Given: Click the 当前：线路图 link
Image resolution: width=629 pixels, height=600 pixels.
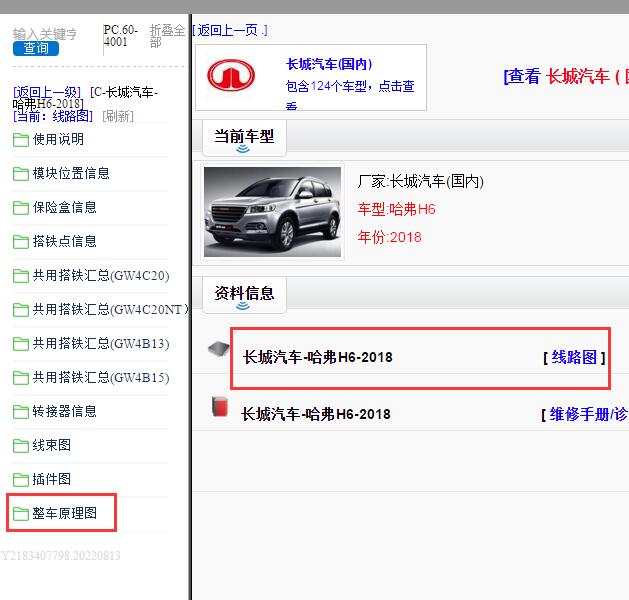Looking at the screenshot, I should tap(53, 116).
